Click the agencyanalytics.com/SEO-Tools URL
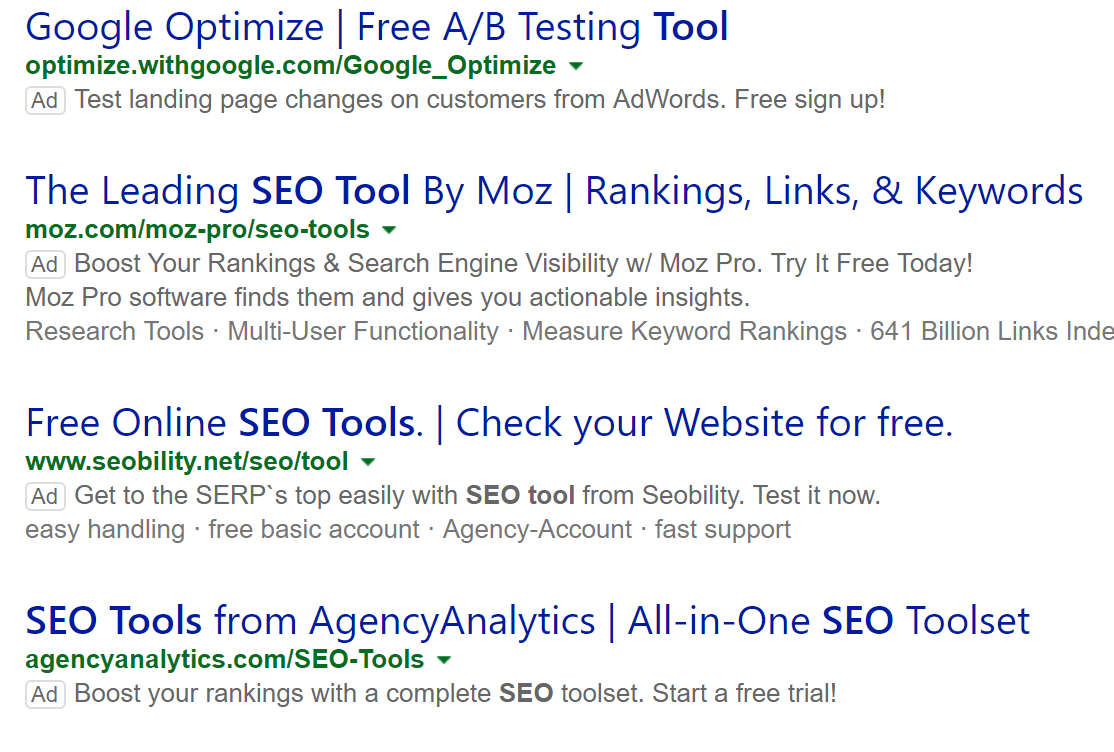 click(225, 660)
